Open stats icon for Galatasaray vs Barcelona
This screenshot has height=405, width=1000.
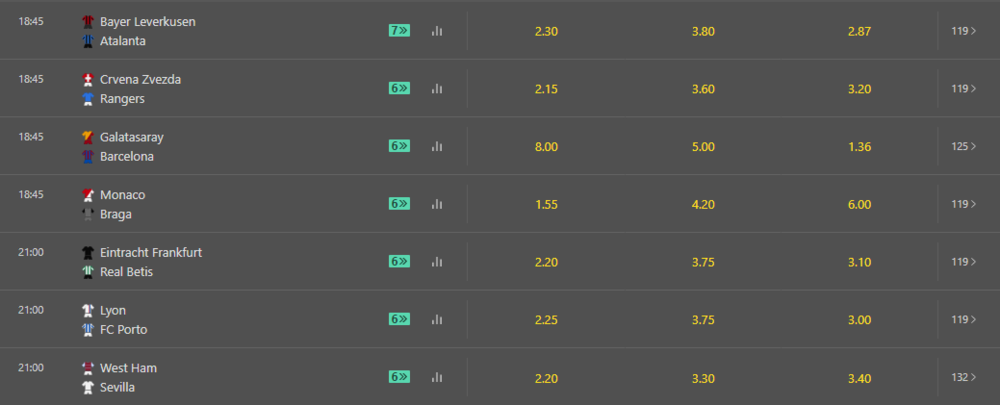(437, 146)
